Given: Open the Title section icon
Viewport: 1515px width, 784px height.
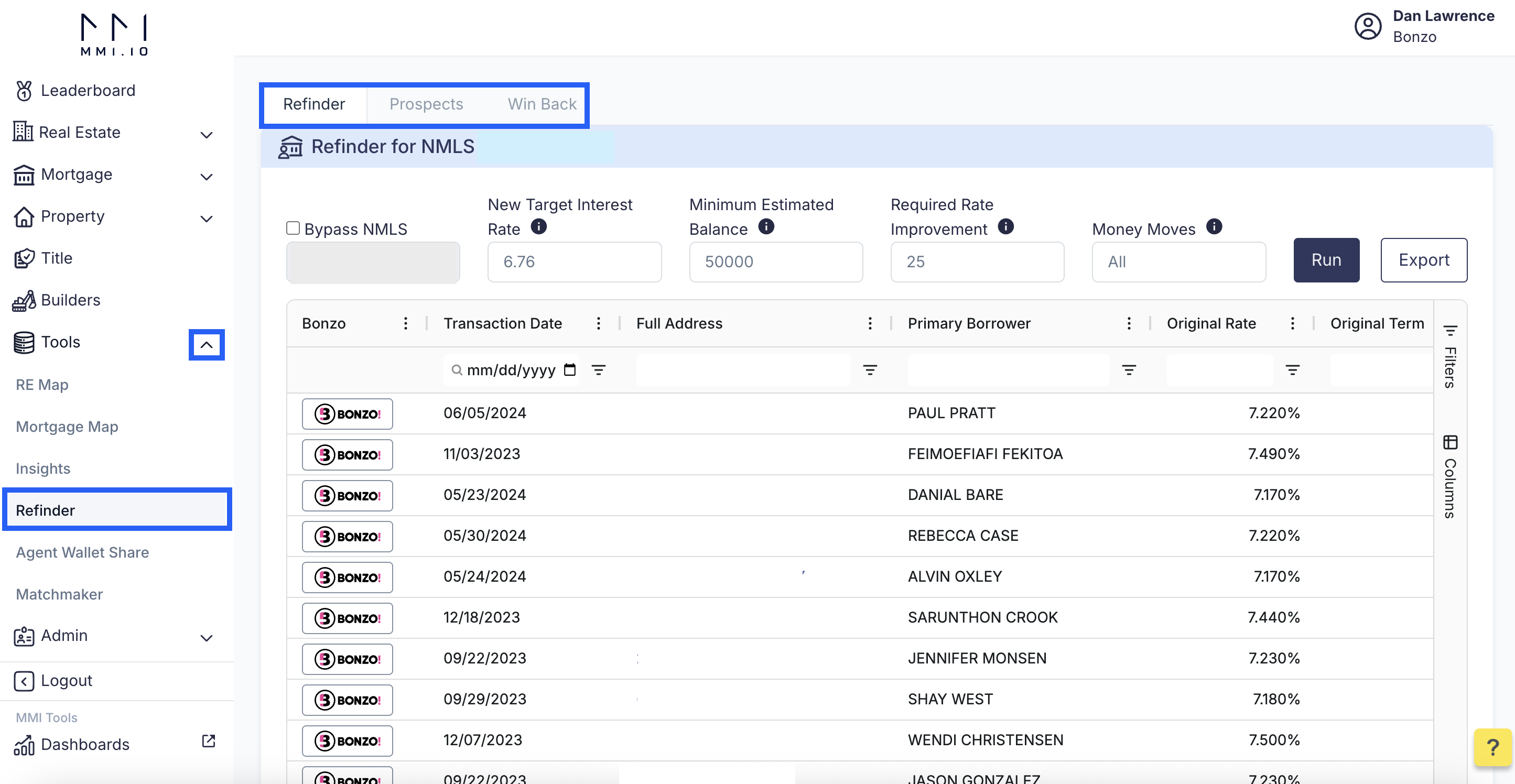Looking at the screenshot, I should [x=24, y=258].
